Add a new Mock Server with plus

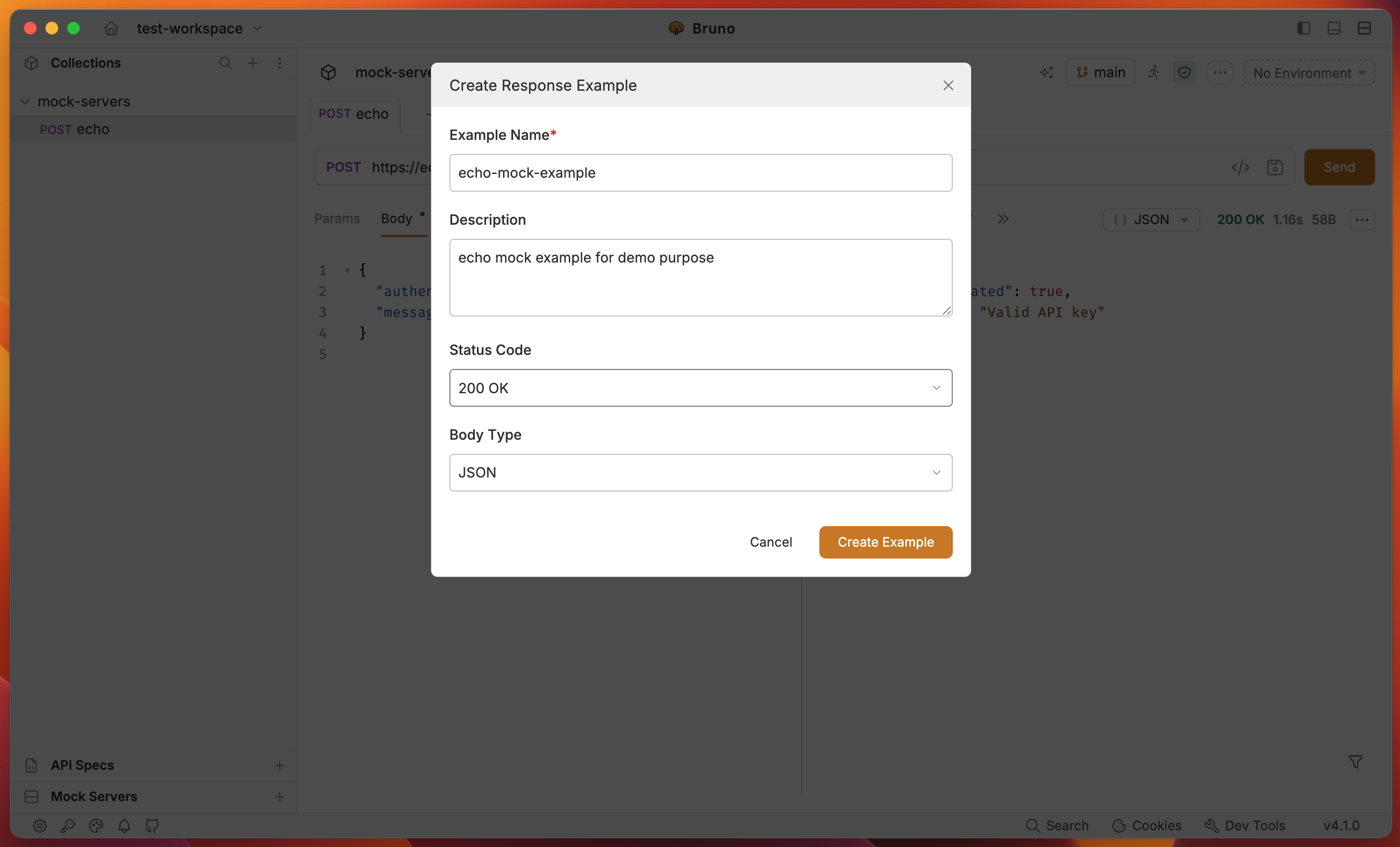click(280, 797)
